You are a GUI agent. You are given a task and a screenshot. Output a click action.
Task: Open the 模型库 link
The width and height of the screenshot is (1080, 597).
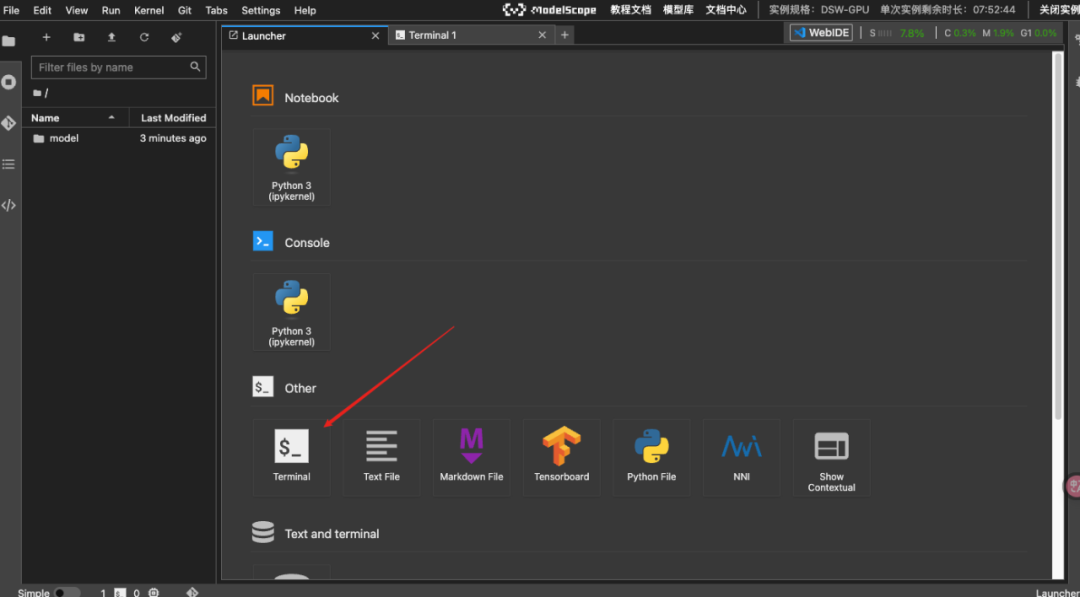(x=678, y=10)
